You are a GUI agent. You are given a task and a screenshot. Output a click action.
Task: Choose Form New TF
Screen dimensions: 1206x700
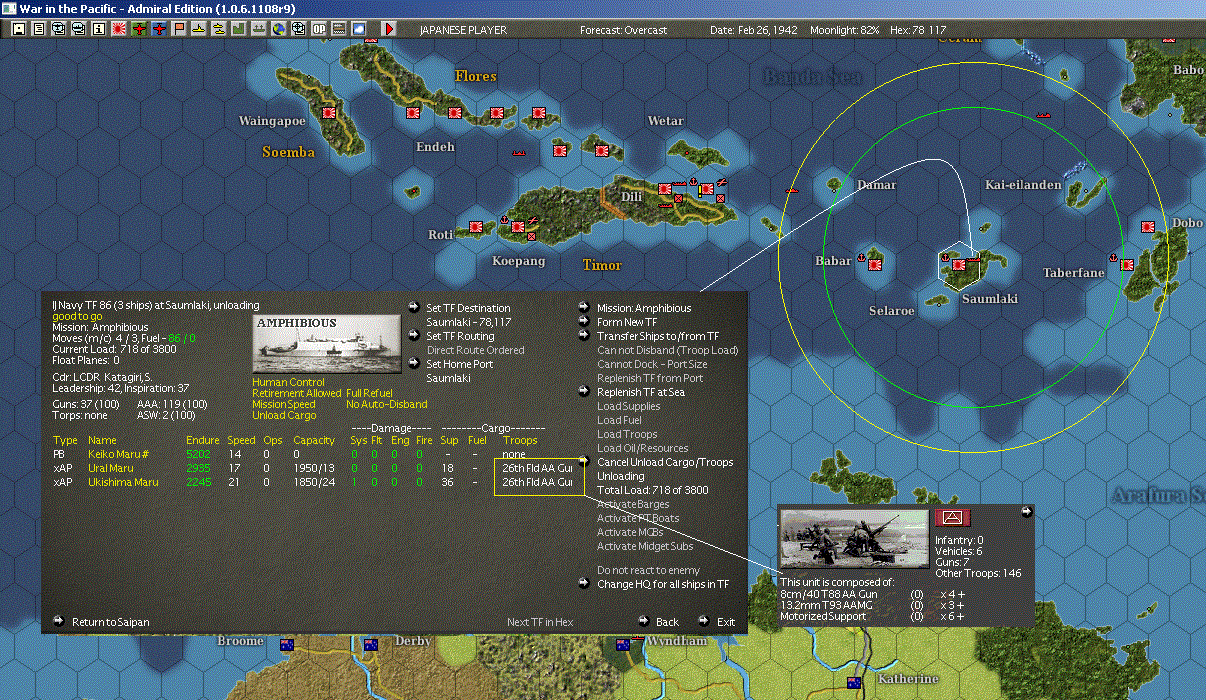(627, 322)
